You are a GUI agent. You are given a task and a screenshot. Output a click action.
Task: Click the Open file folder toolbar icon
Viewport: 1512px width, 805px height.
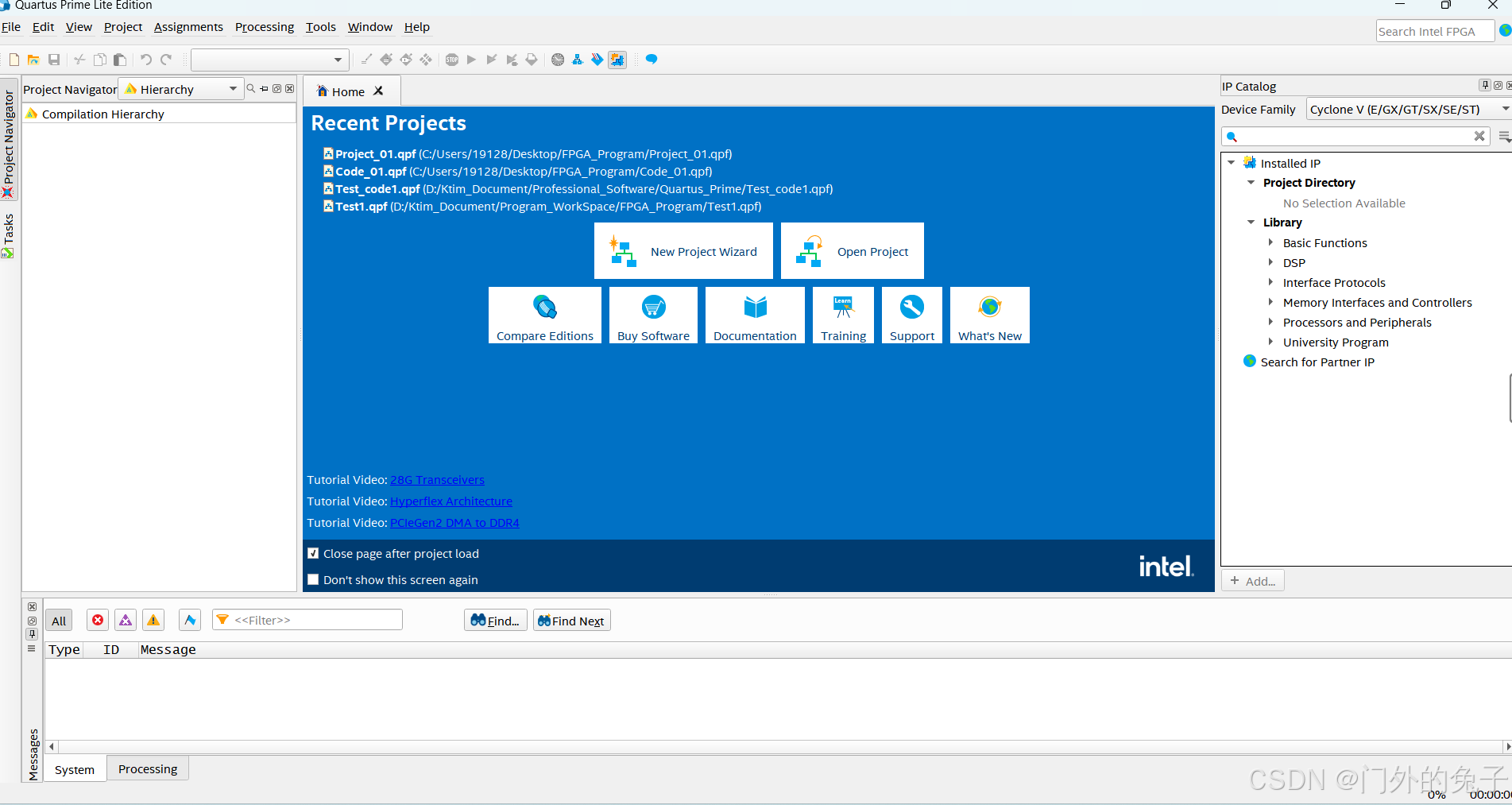(x=33, y=60)
